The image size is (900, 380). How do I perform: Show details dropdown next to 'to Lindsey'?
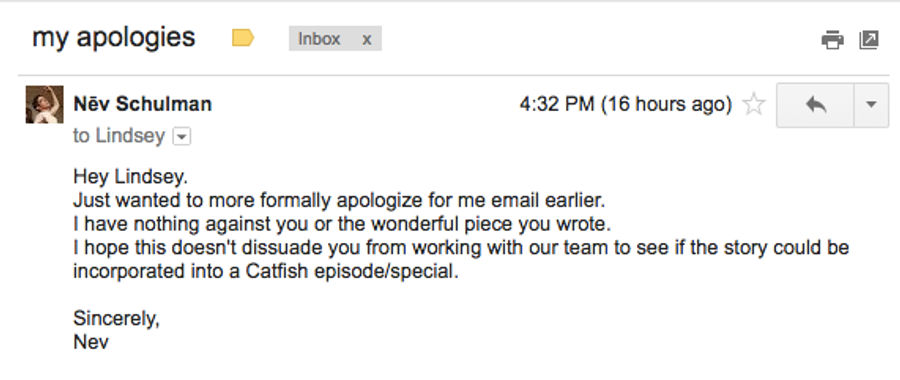182,137
